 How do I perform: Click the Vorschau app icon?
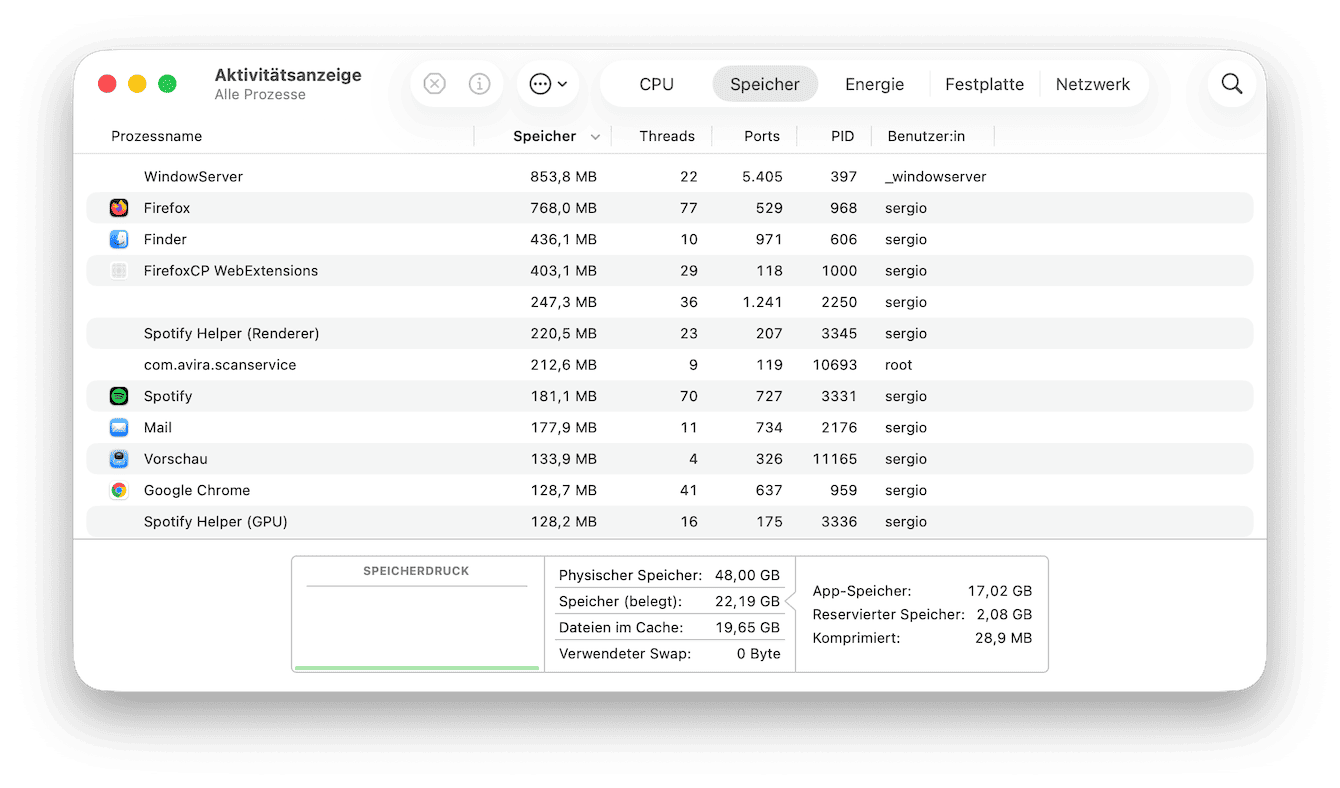point(119,459)
